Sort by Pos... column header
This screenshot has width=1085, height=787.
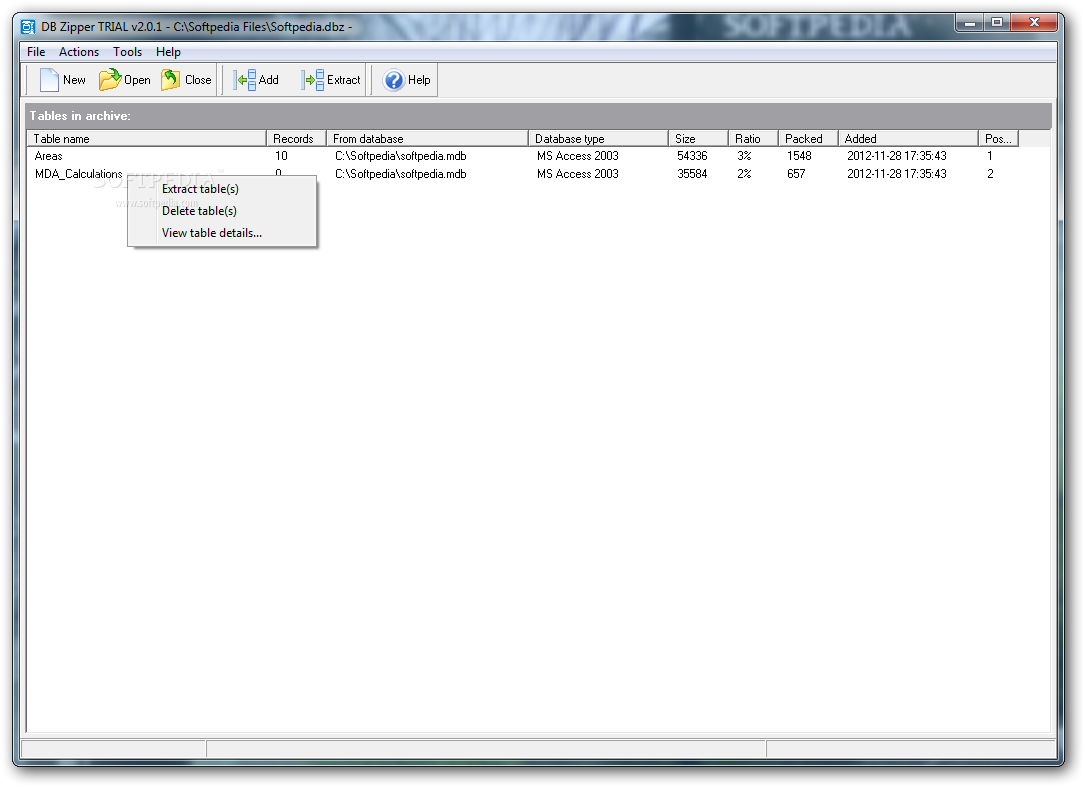pos(998,138)
